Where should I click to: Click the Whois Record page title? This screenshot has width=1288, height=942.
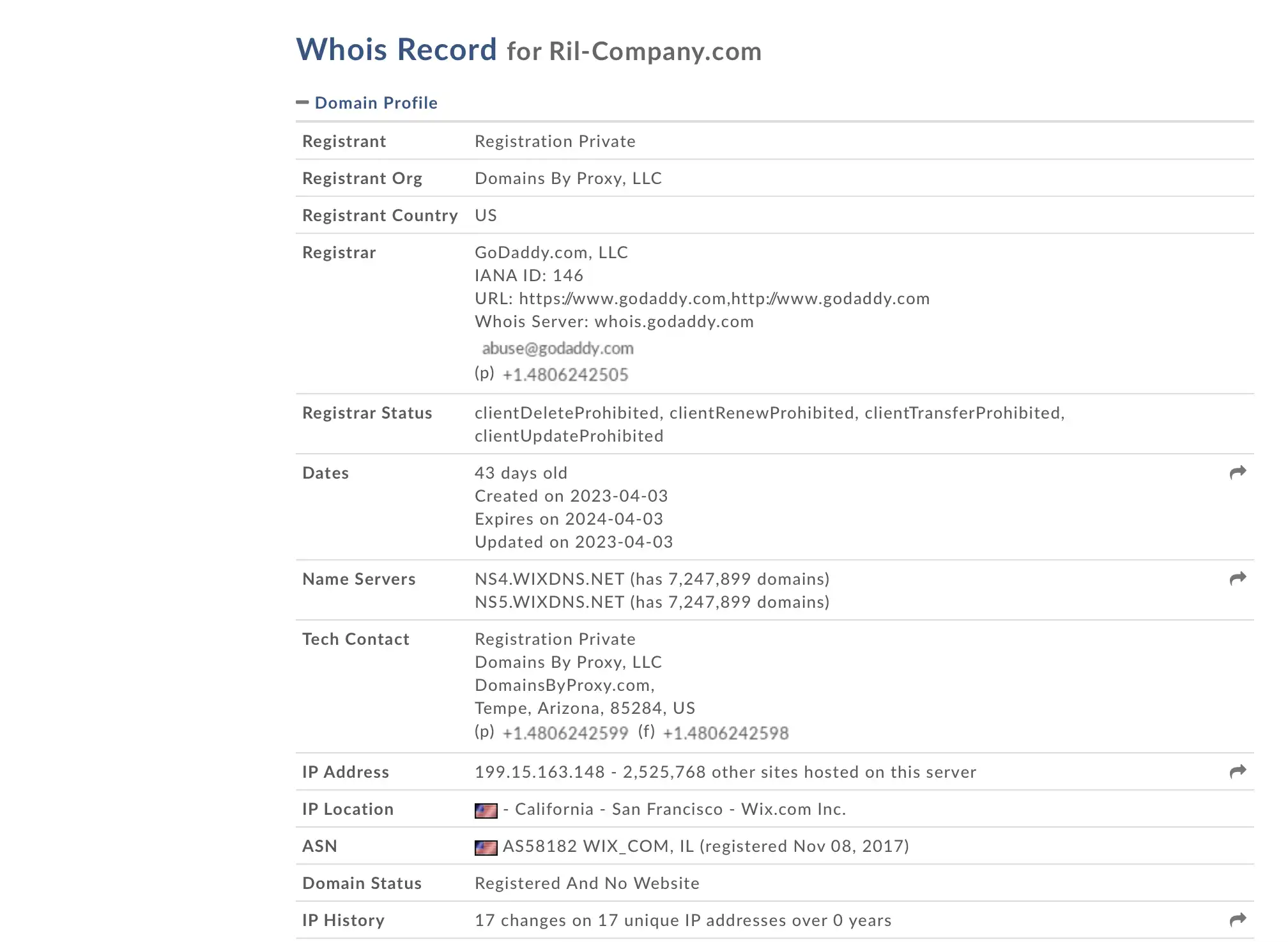coord(396,50)
